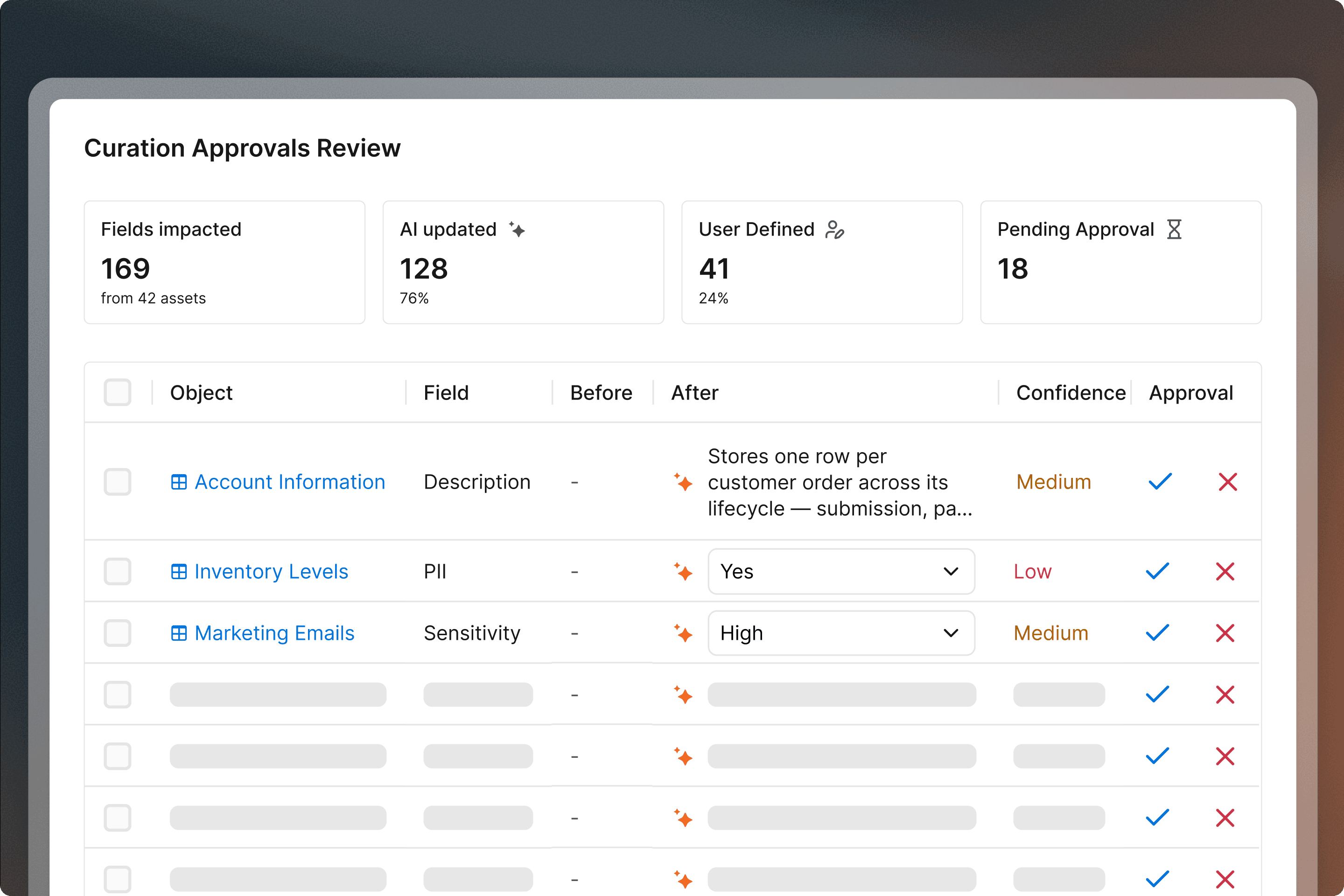Image resolution: width=1344 pixels, height=896 pixels.
Task: Click the Medium confidence for Marketing Emails
Action: (x=1051, y=633)
